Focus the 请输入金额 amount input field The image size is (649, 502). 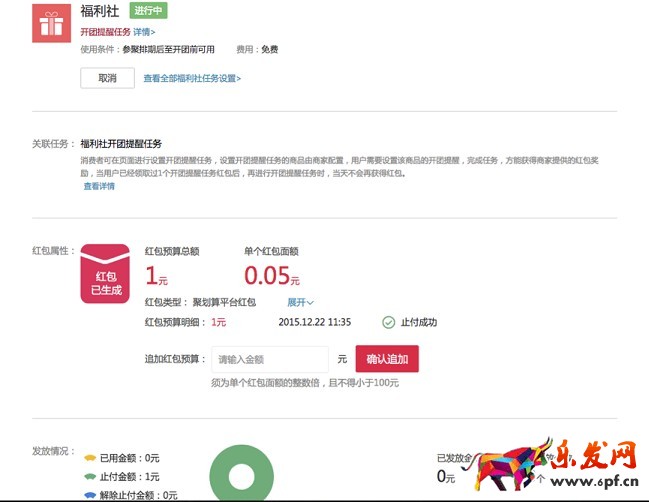point(269,359)
